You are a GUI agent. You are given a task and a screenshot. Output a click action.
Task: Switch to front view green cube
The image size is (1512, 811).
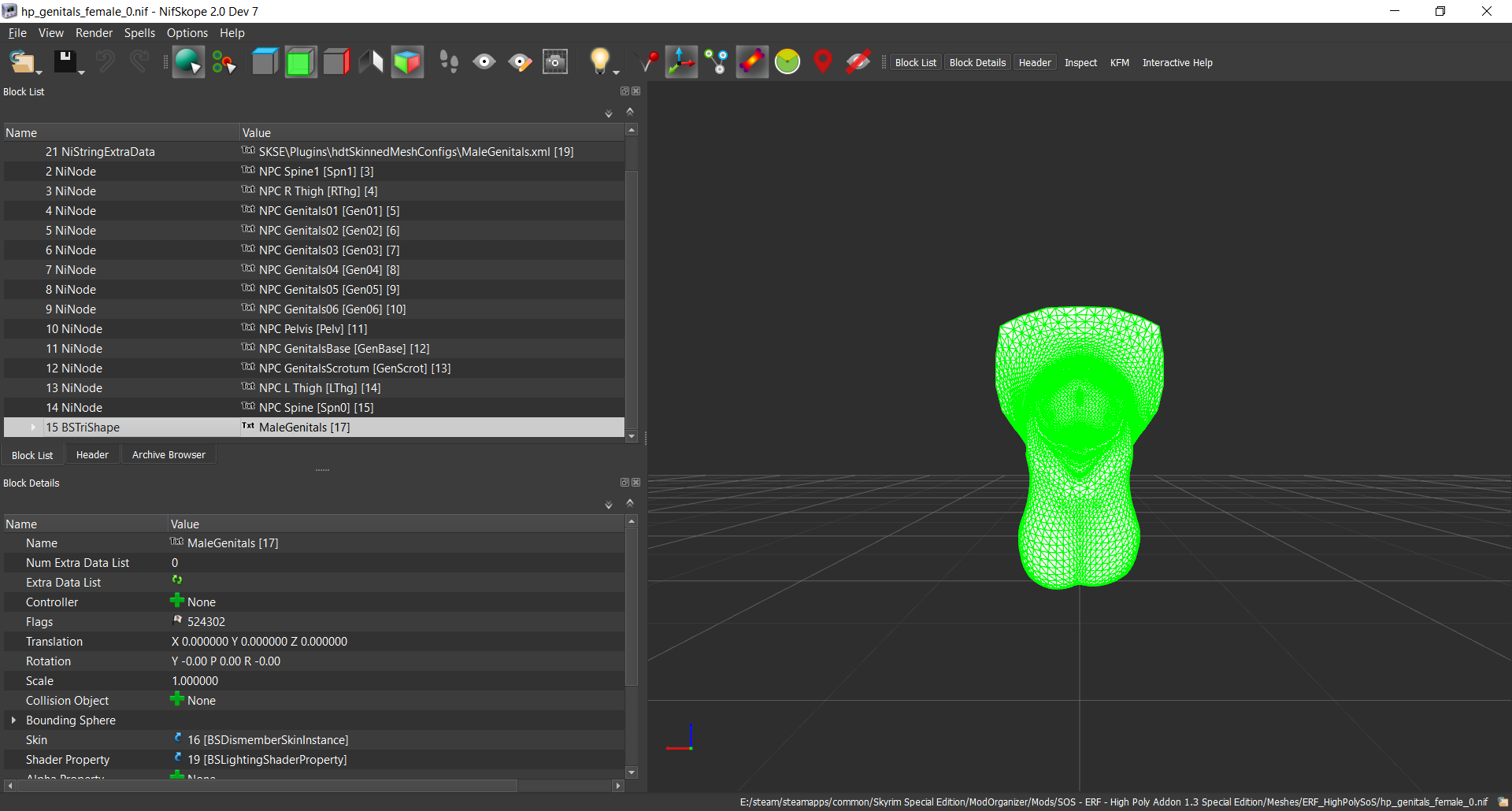300,61
